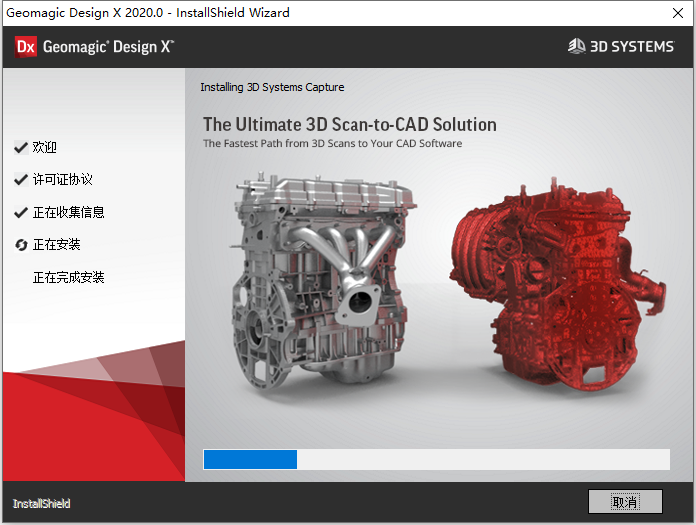This screenshot has width=696, height=525.
Task: Select the 正在完成安装 step label
Action: coord(68,278)
